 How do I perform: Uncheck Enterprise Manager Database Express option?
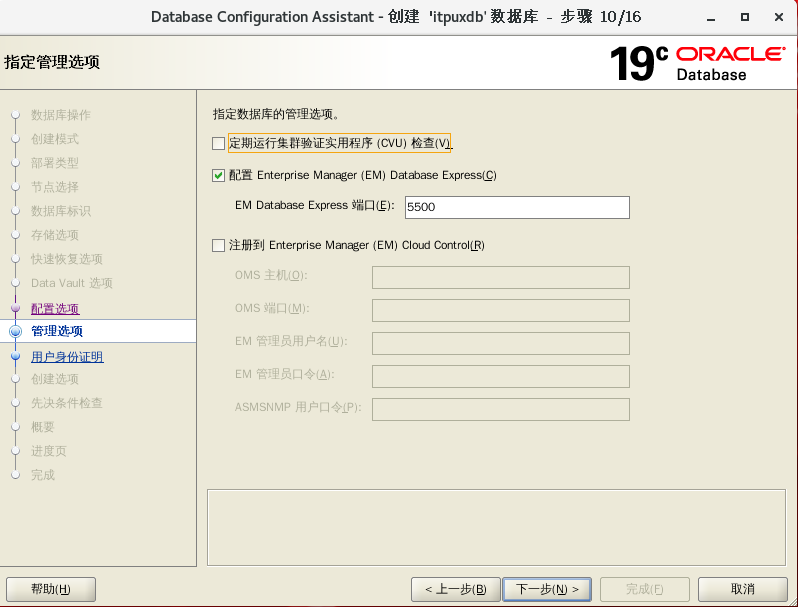tap(218, 176)
